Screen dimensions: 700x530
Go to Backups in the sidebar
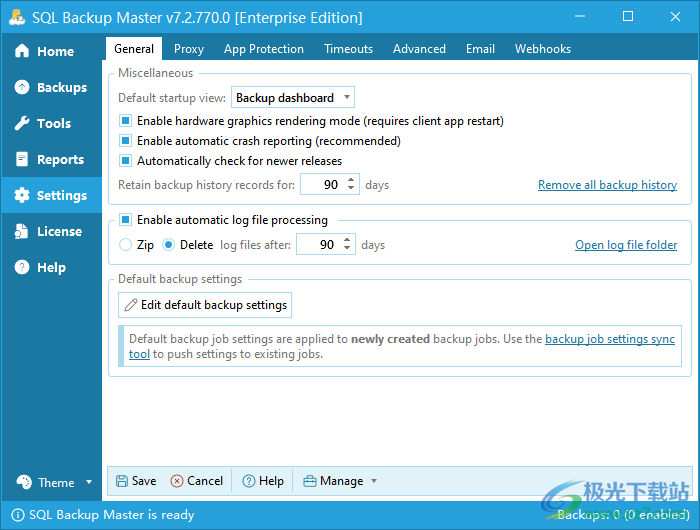coord(50,87)
